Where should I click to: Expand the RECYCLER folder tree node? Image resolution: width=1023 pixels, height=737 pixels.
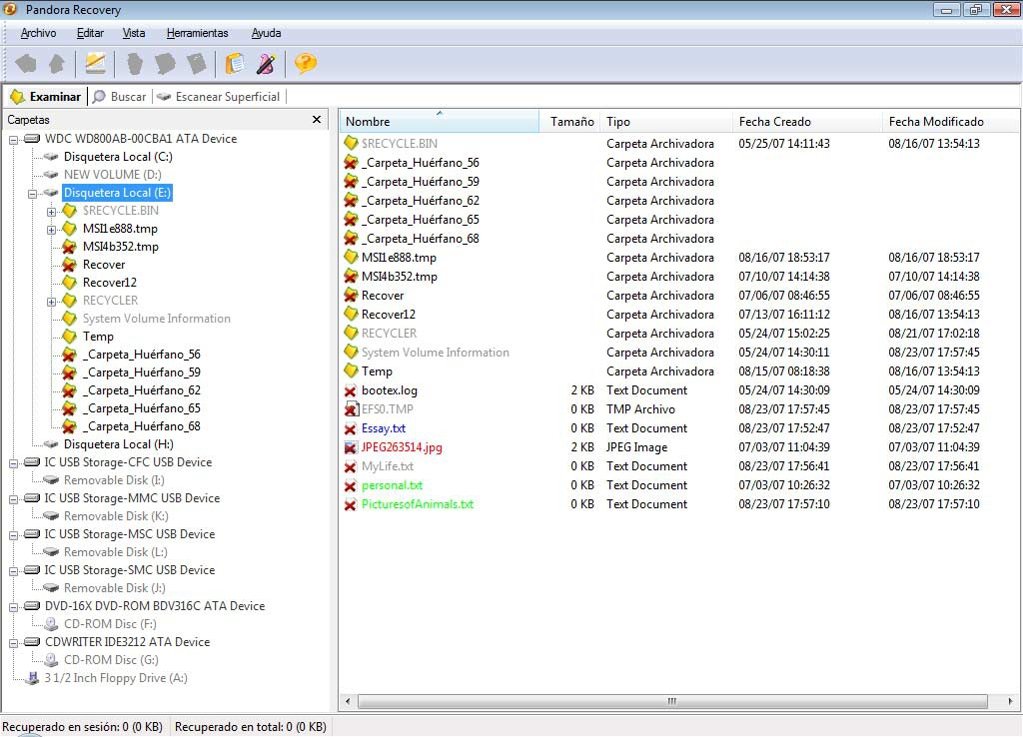coord(51,301)
